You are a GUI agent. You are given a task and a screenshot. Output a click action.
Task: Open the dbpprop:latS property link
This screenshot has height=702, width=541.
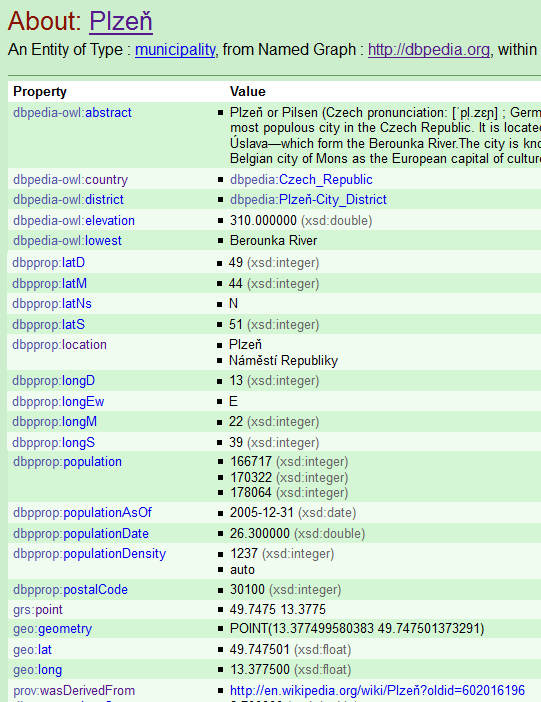48,325
